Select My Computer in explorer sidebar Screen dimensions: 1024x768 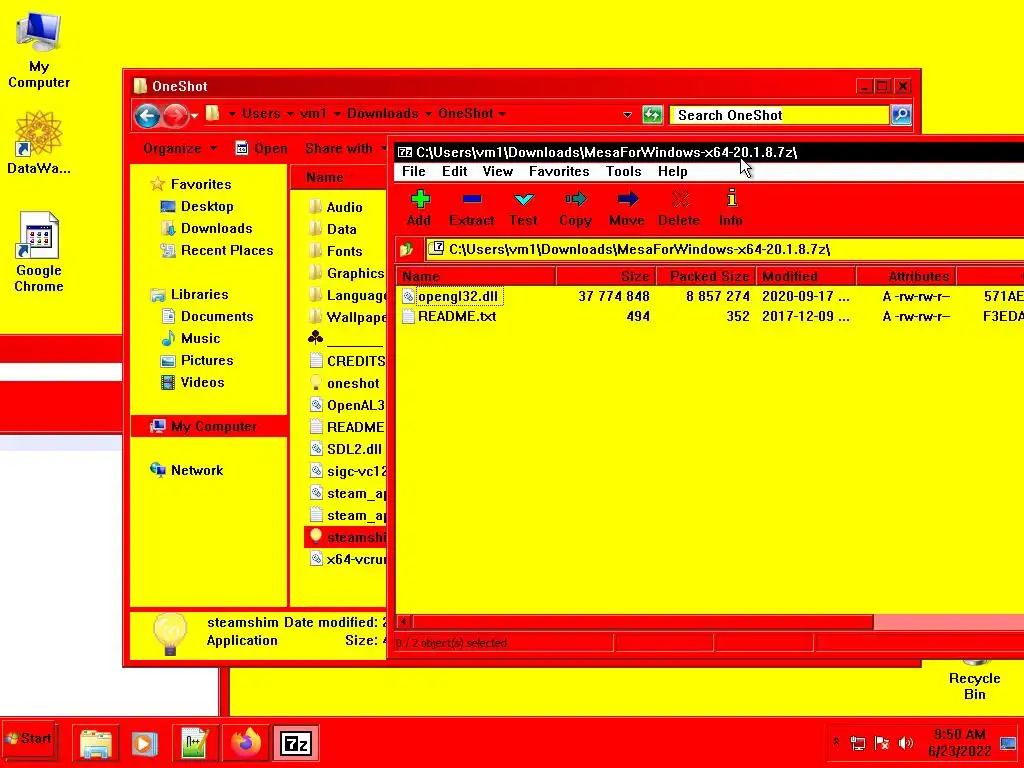coord(209,426)
